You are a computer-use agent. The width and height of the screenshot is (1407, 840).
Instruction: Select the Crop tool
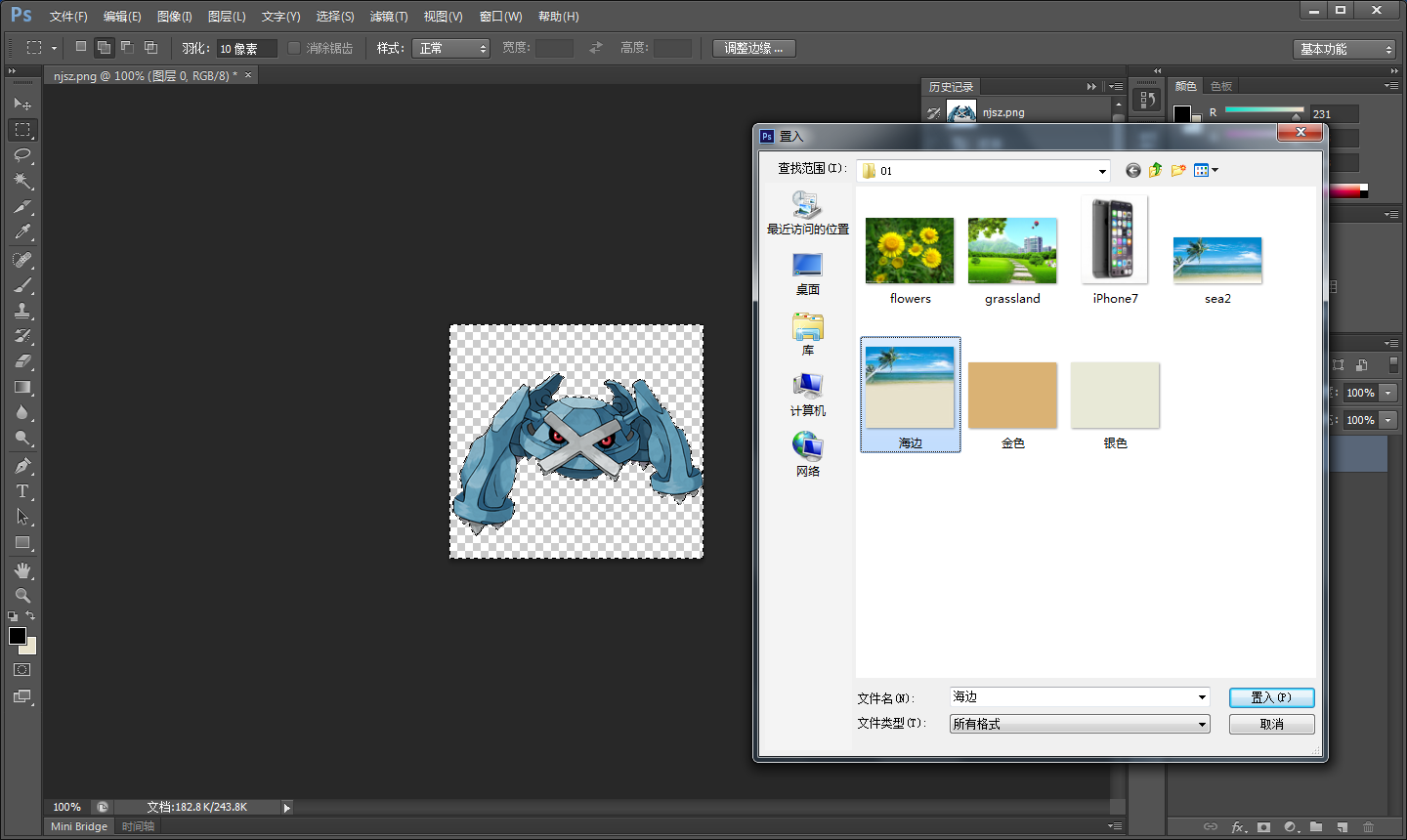coord(22,207)
